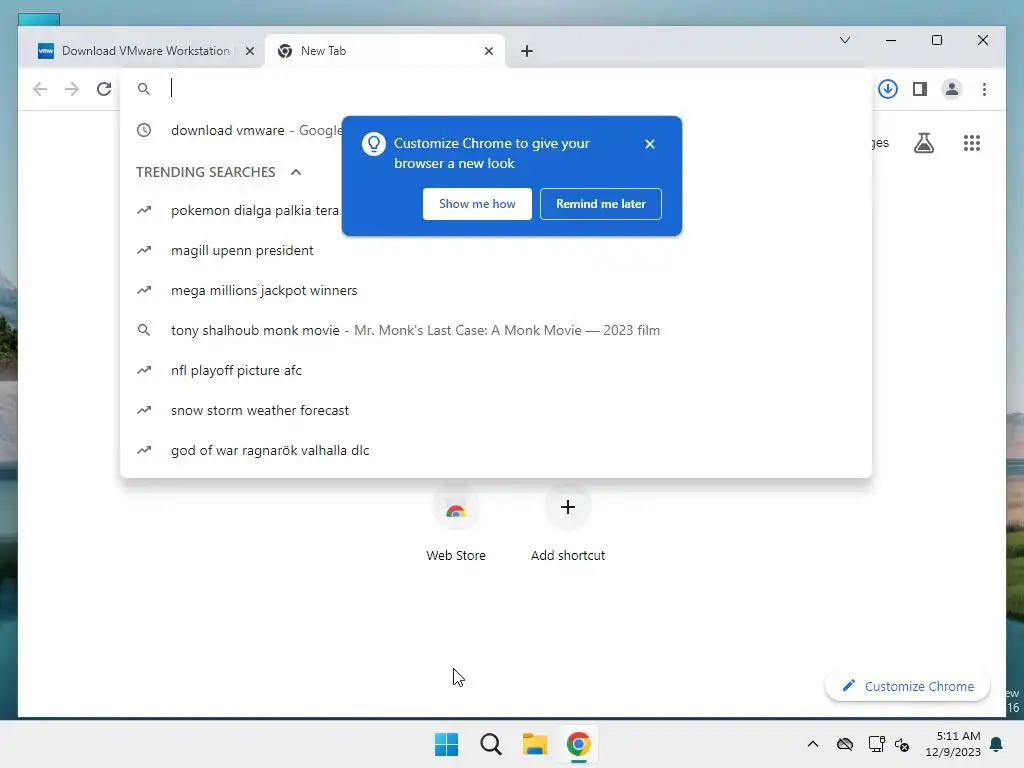Show hidden system tray icons

coord(812,744)
